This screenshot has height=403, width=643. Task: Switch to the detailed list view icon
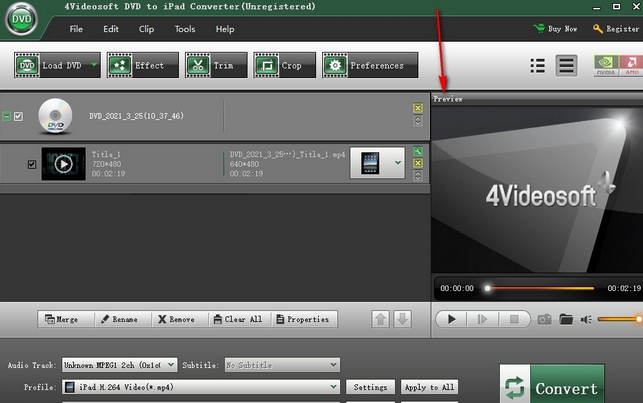coord(566,66)
